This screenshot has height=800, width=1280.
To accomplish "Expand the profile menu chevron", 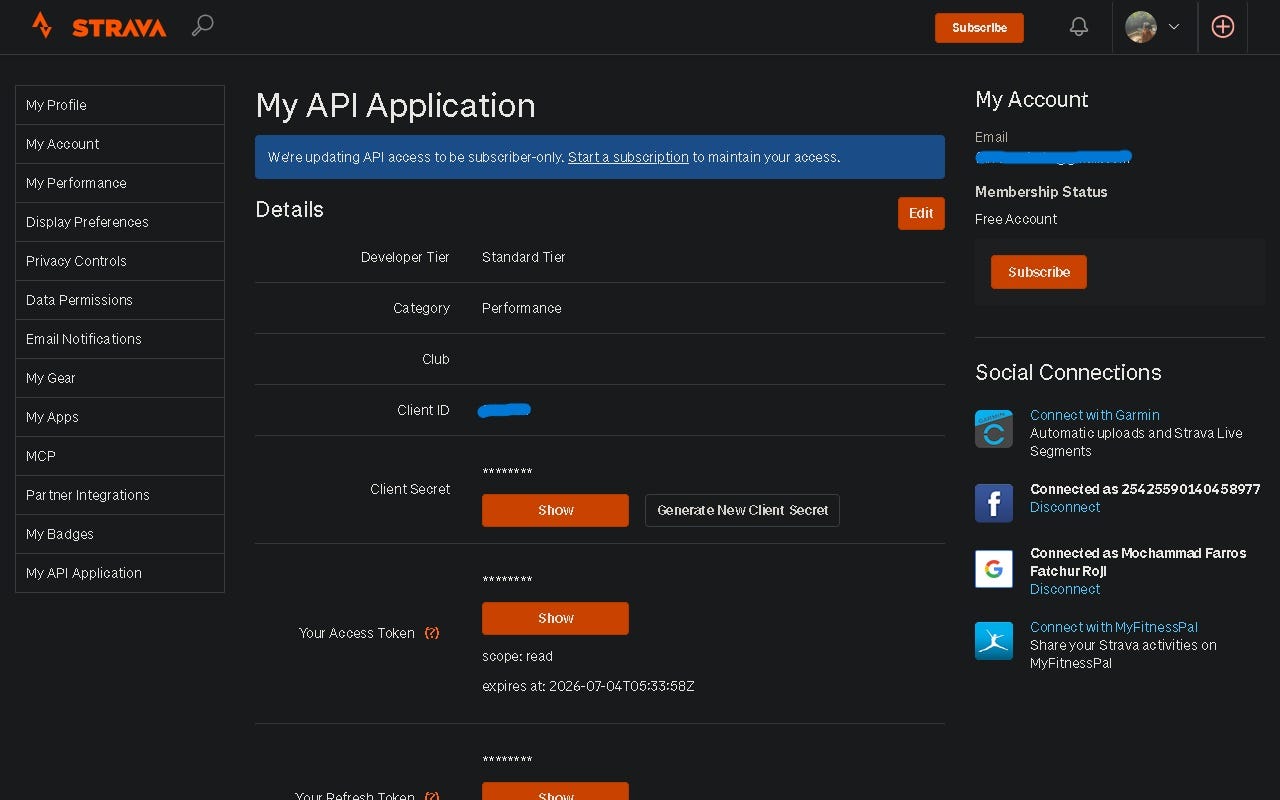I will (x=1174, y=27).
